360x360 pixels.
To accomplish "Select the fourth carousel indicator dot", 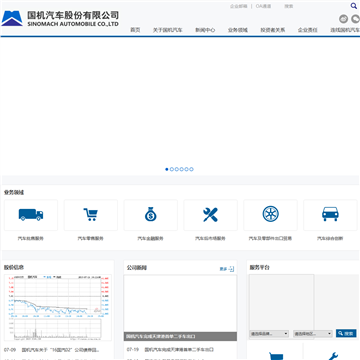I will tap(182, 169).
